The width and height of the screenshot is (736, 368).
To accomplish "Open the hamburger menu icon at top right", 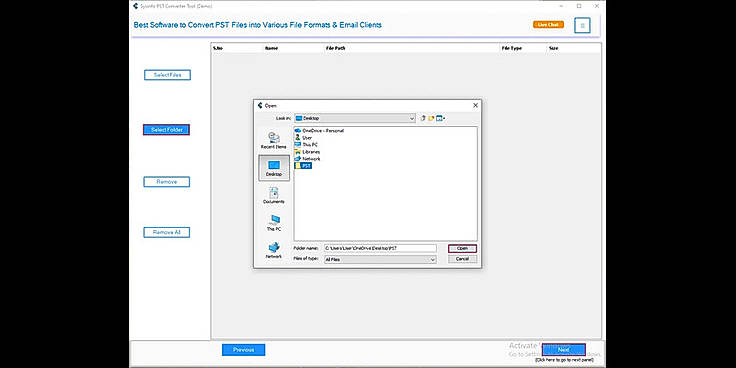I will pyautogui.click(x=583, y=25).
